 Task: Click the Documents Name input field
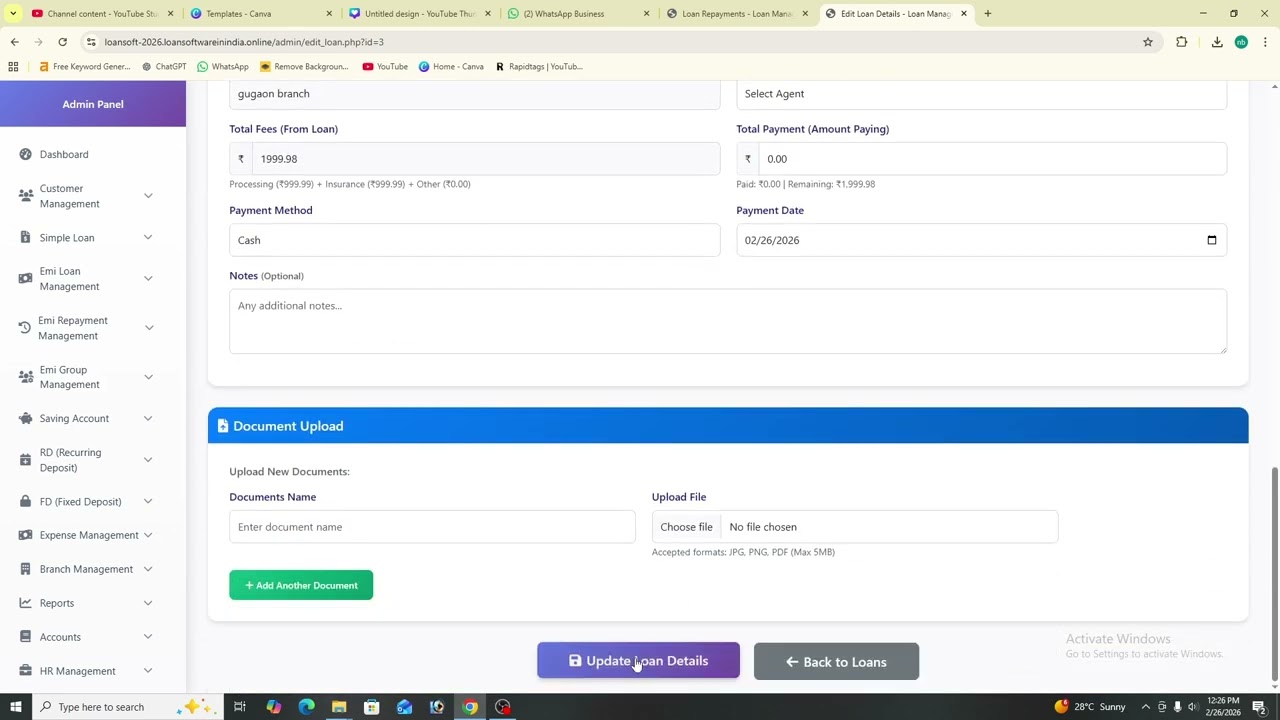pyautogui.click(x=432, y=527)
